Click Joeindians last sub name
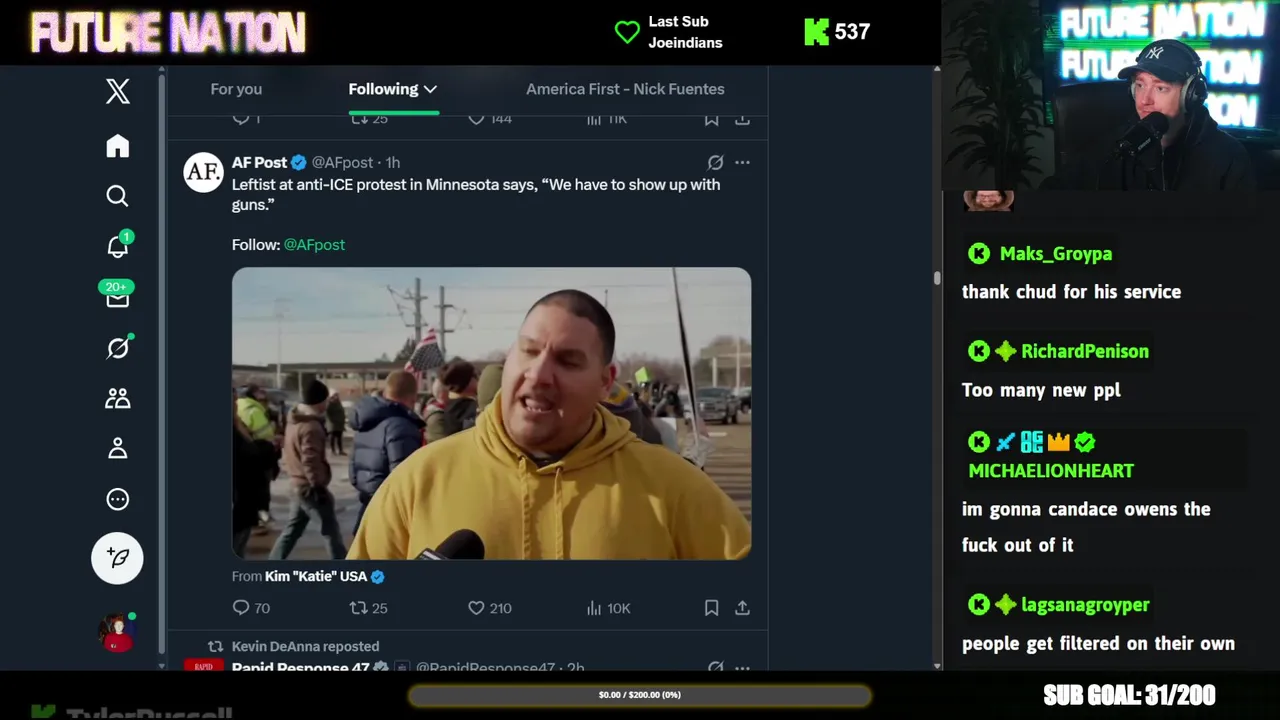Screen dimensions: 1280x720 coord(685,42)
